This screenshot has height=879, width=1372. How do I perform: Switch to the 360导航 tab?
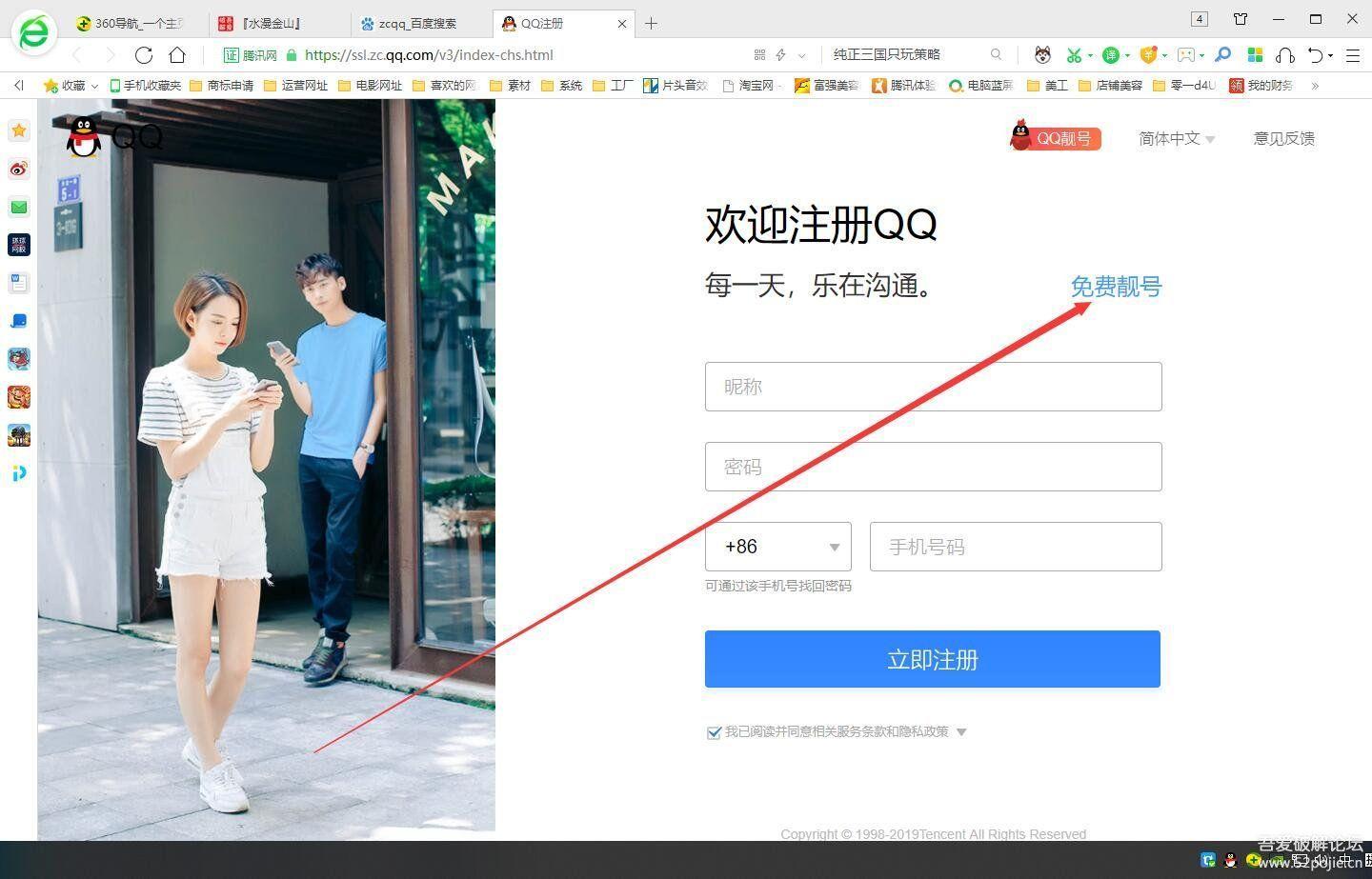coord(133,24)
